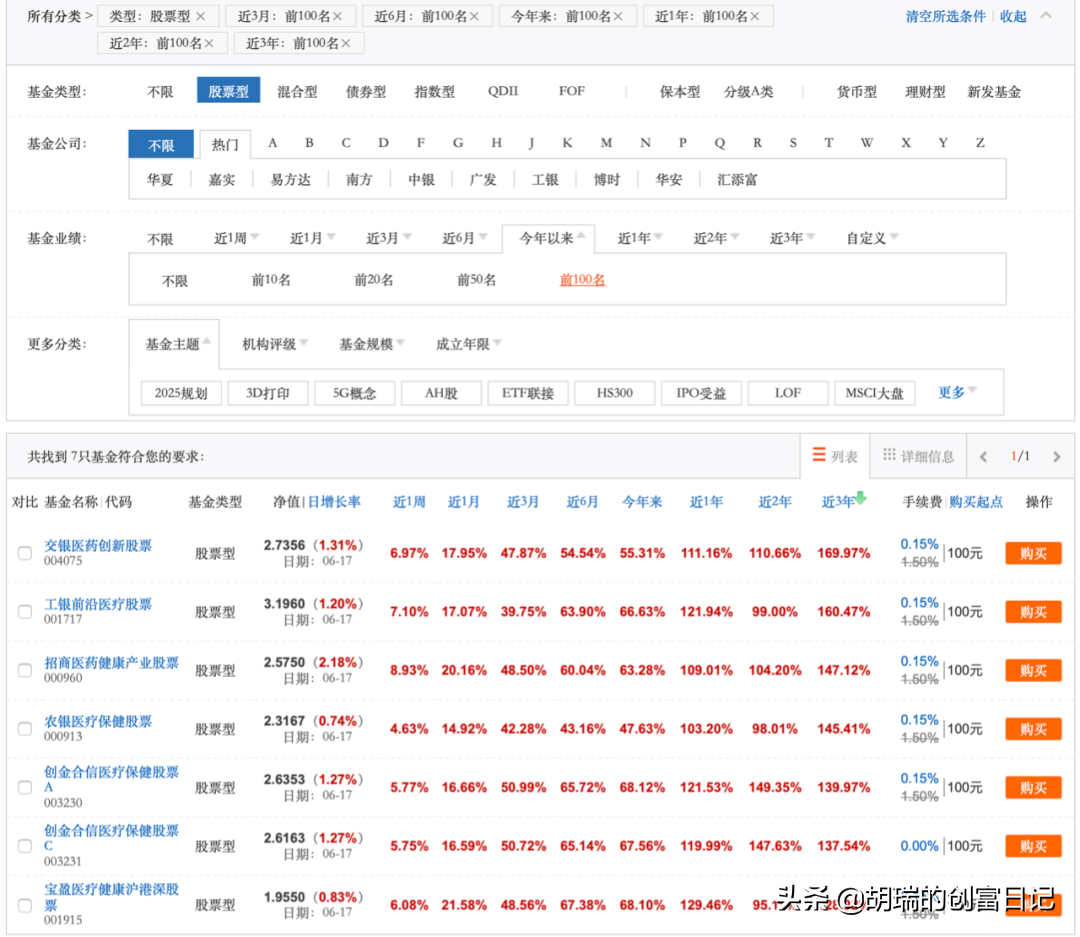Remove the 近2年:前100名 filter tag
The width and height of the screenshot is (1080, 937).
[x=209, y=43]
